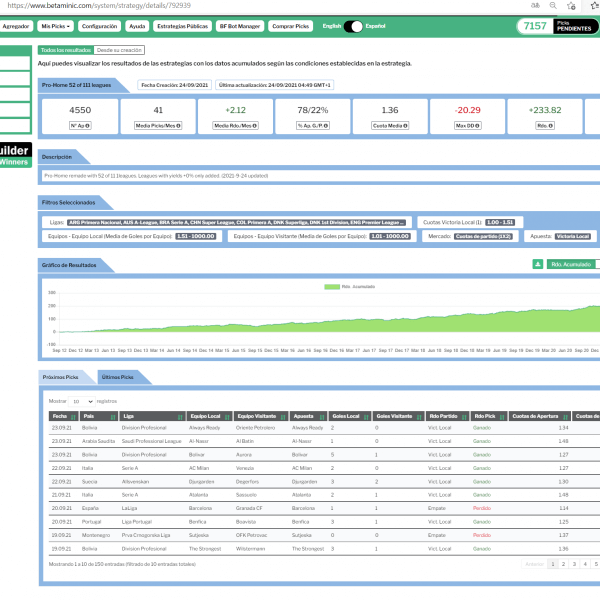Viewport: 600px width, 600px height.
Task: Go to results page 4
Action: (585, 564)
